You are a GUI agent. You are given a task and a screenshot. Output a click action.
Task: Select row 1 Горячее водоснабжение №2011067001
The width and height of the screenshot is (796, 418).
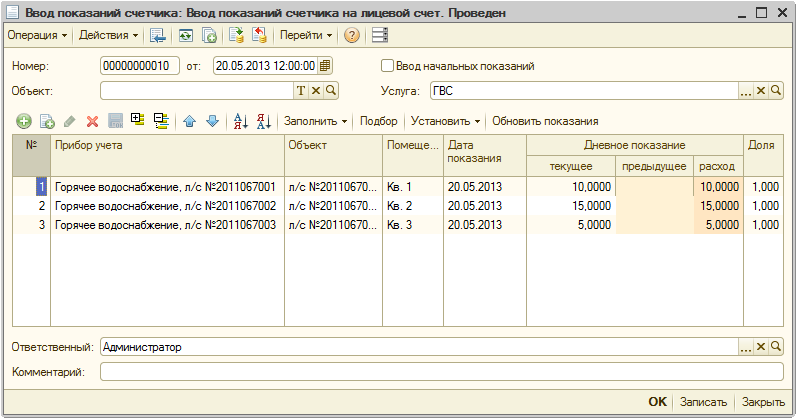coord(398,187)
